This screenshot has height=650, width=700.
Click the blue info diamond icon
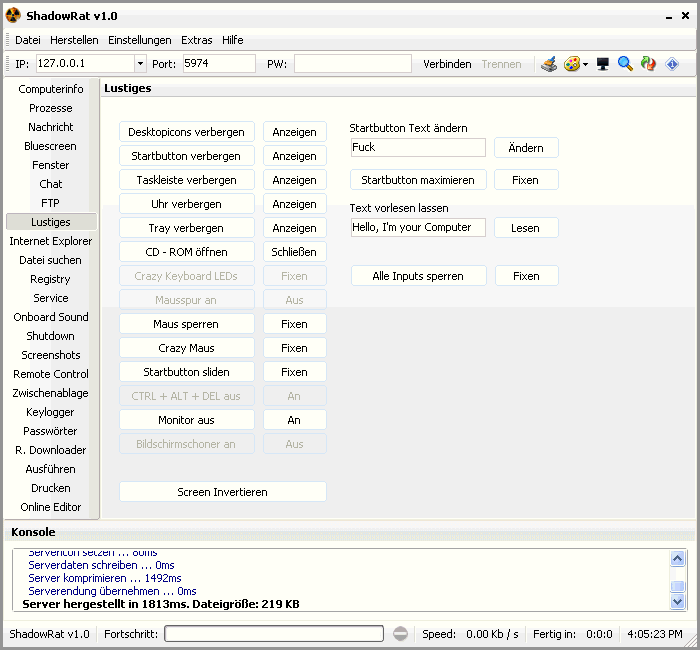[x=672, y=64]
